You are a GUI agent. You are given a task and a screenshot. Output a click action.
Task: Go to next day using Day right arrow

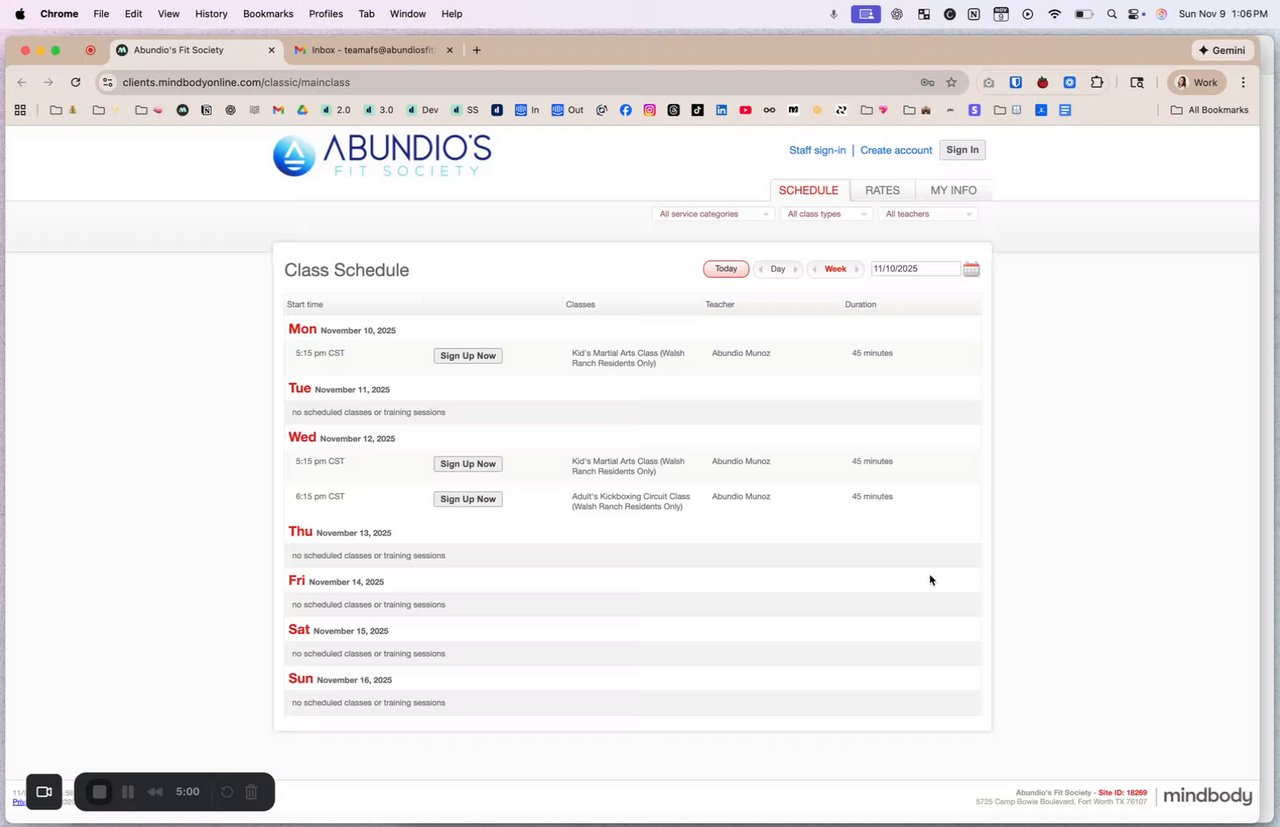[795, 270]
